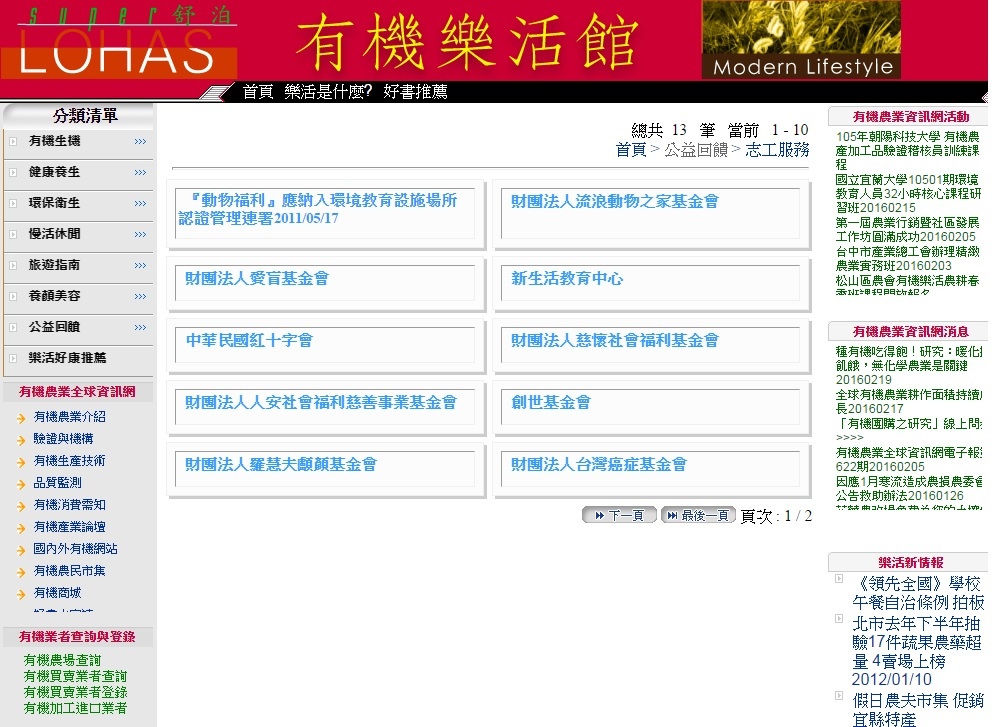Click the Modern Lifestyle banner image
The image size is (1008, 727).
(x=801, y=40)
